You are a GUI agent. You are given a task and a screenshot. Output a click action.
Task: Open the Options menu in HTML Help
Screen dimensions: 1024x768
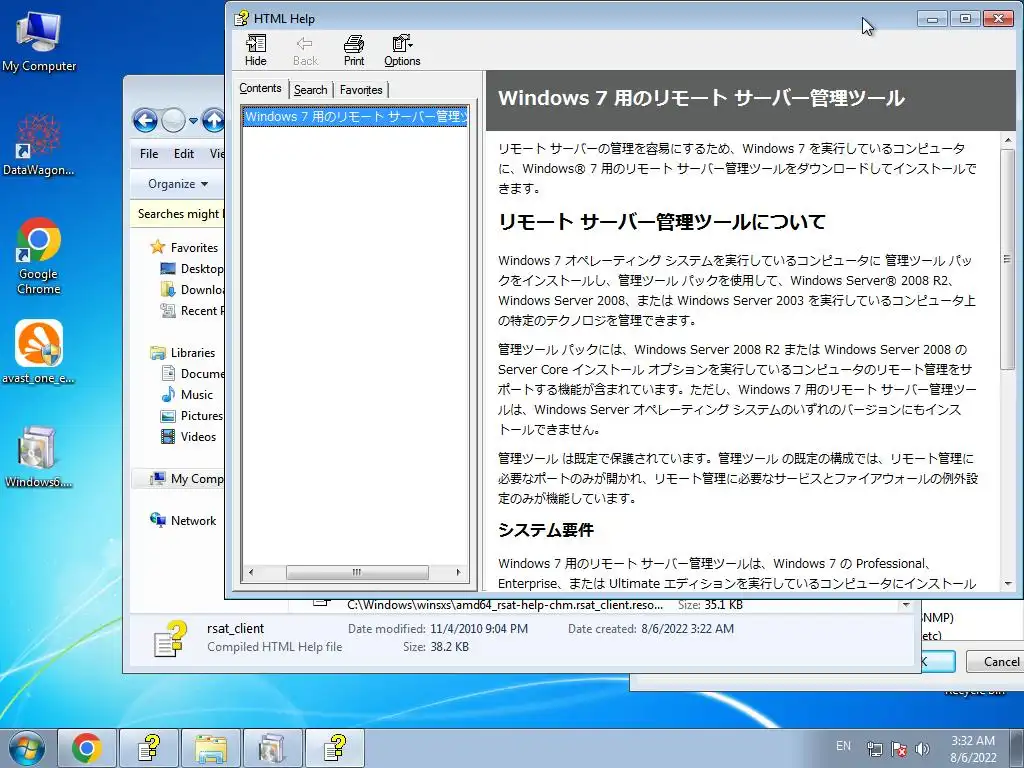[x=402, y=51]
